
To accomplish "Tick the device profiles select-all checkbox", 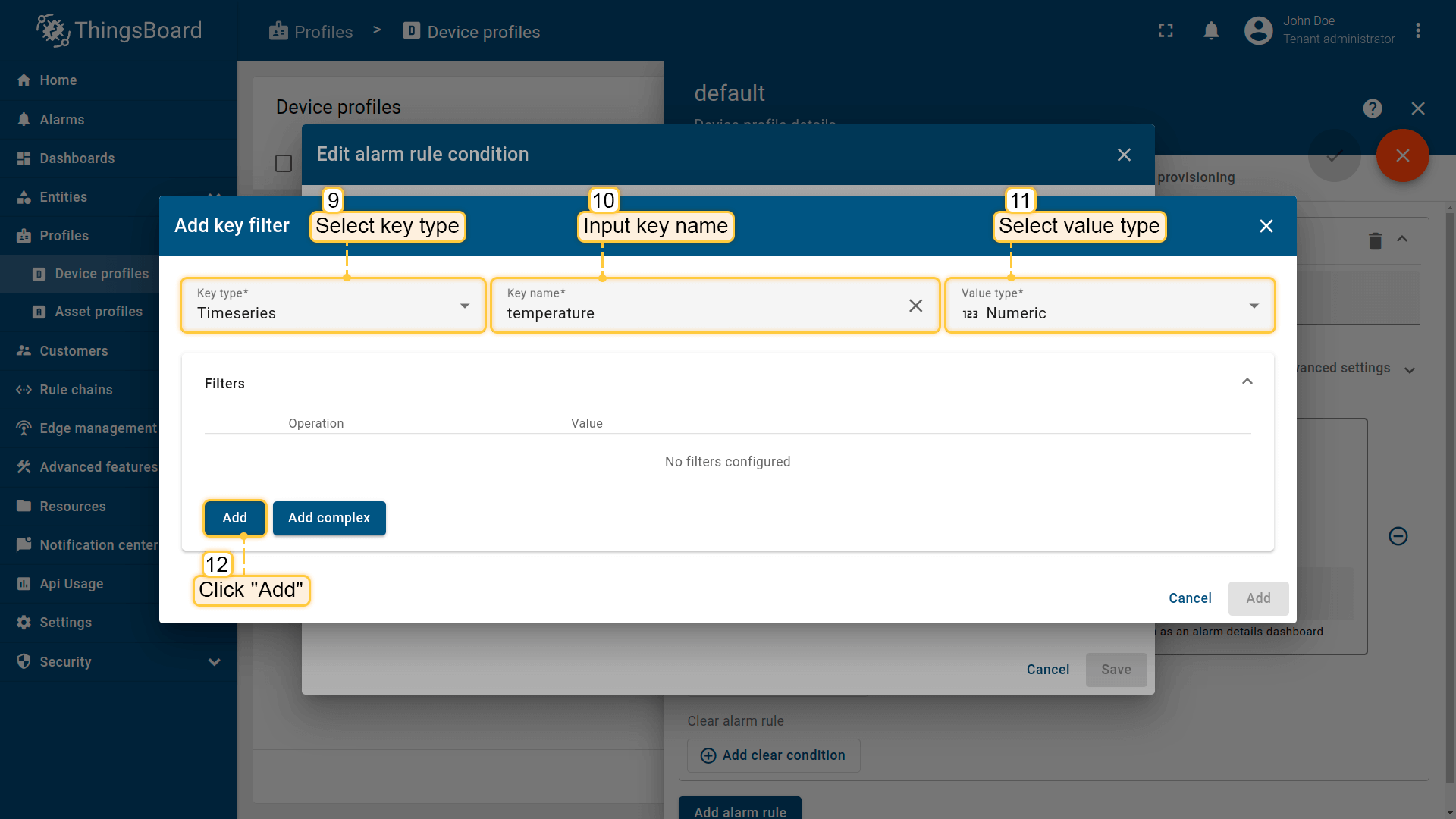I will [x=284, y=164].
